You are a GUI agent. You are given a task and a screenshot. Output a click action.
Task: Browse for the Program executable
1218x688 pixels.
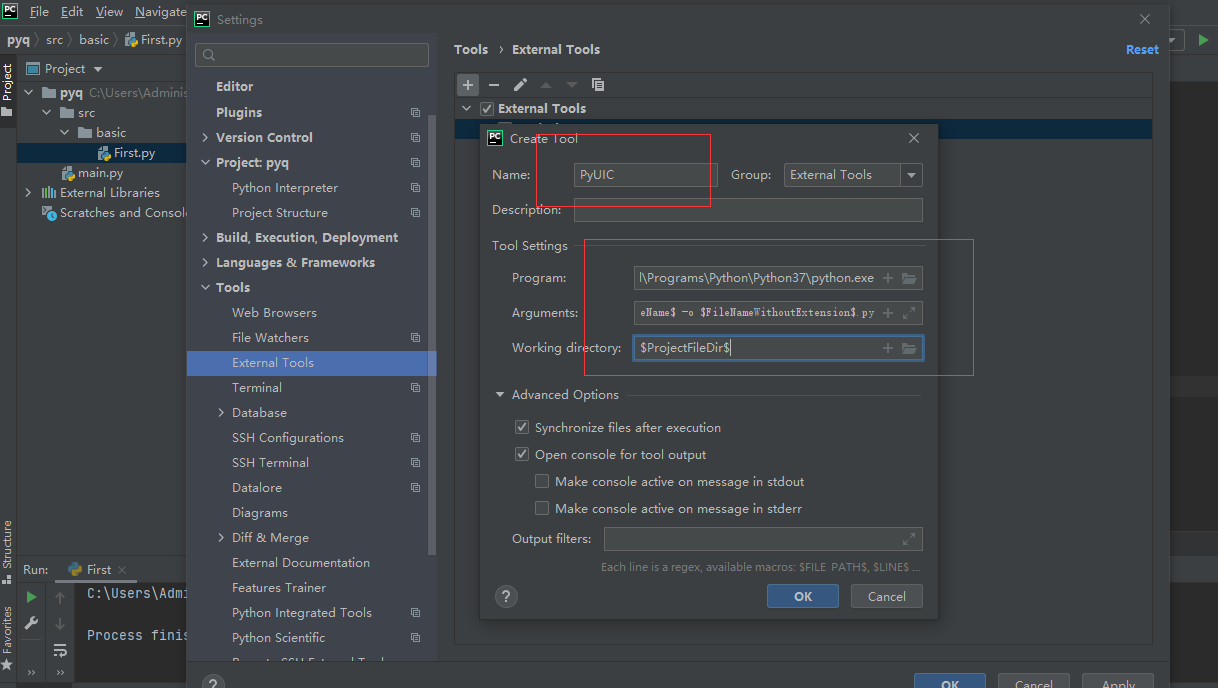tap(909, 278)
